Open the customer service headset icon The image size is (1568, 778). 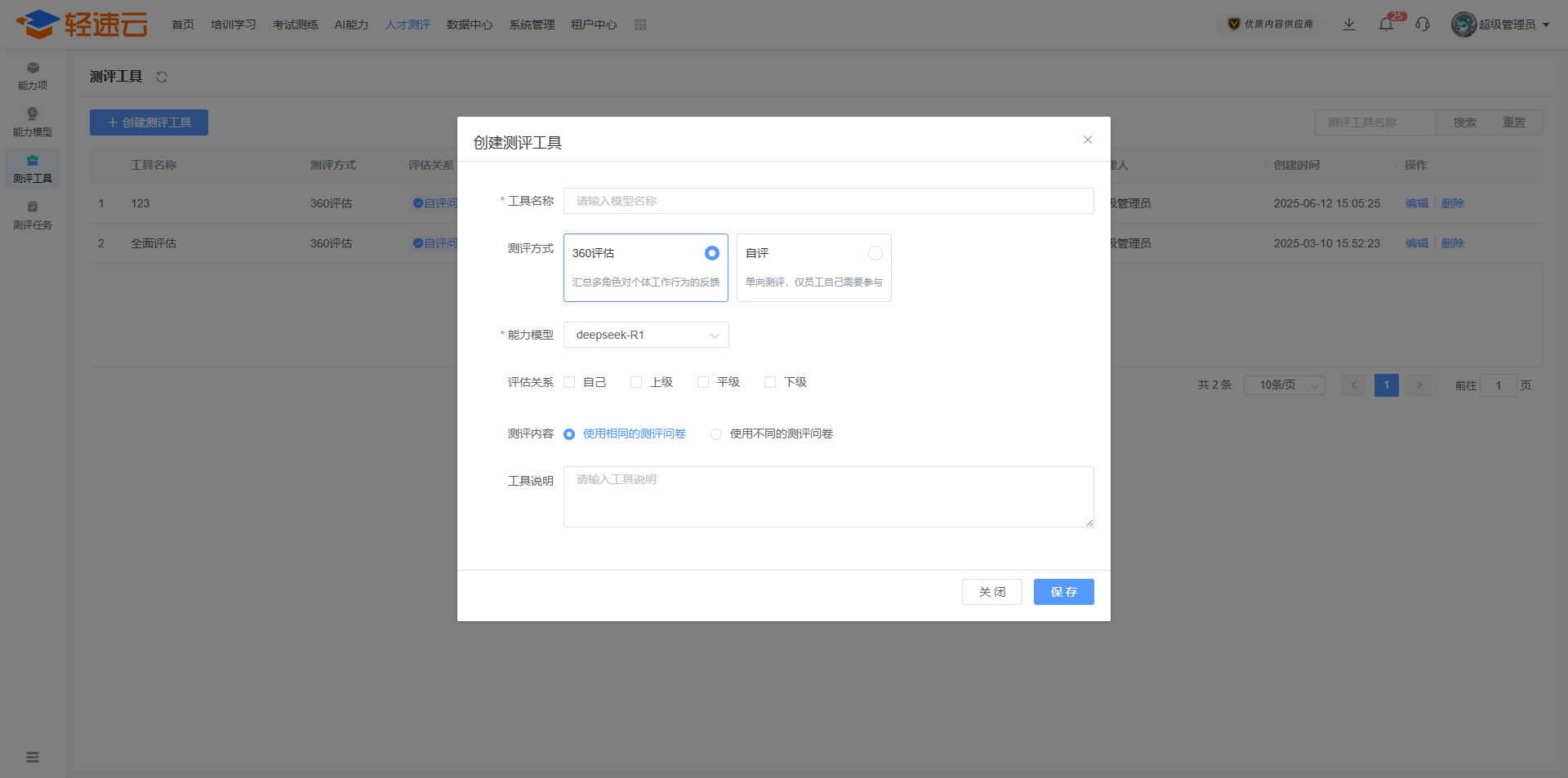(x=1423, y=24)
